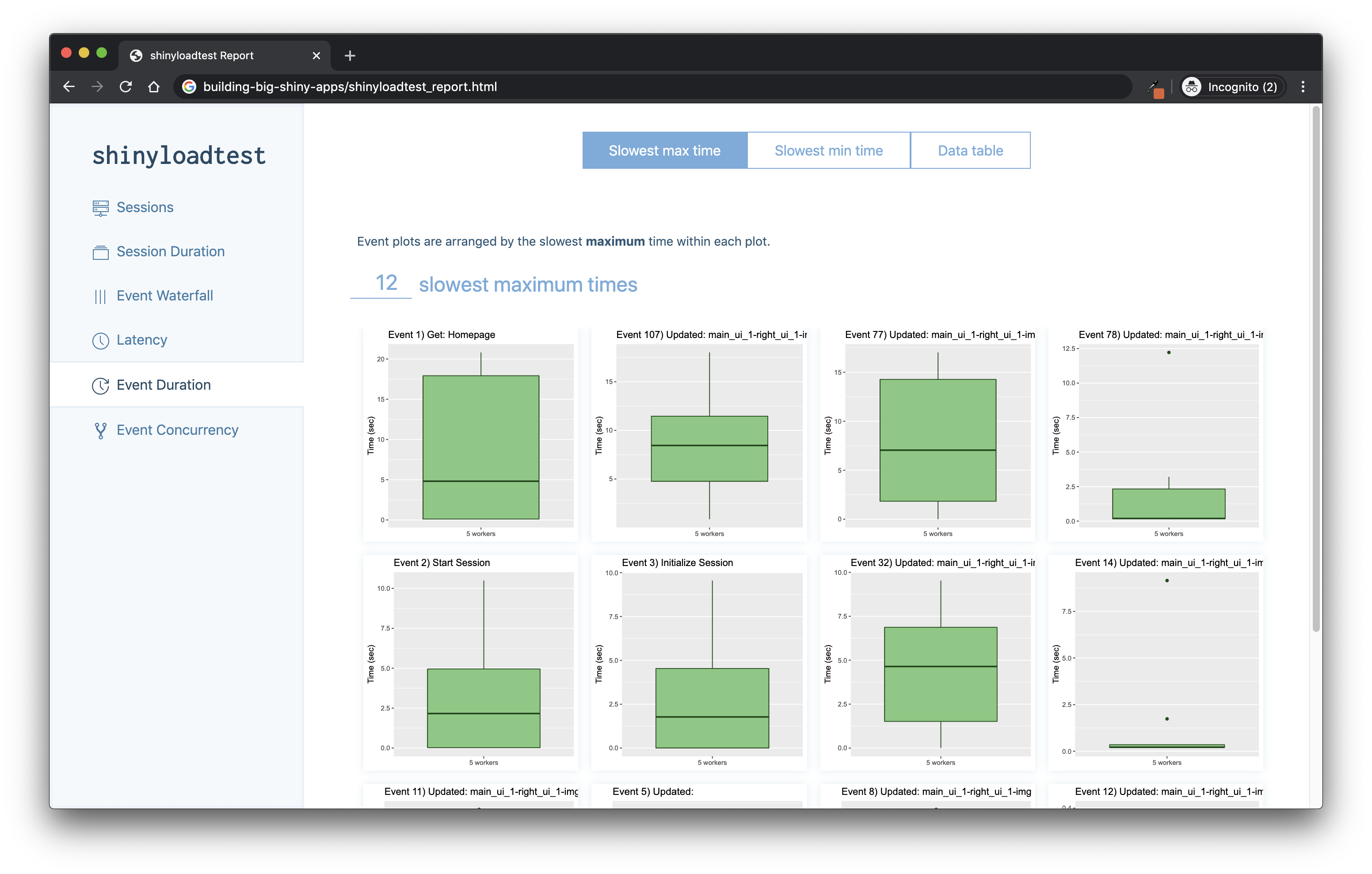Open the Session Duration section
This screenshot has width=1372, height=874.
[170, 251]
